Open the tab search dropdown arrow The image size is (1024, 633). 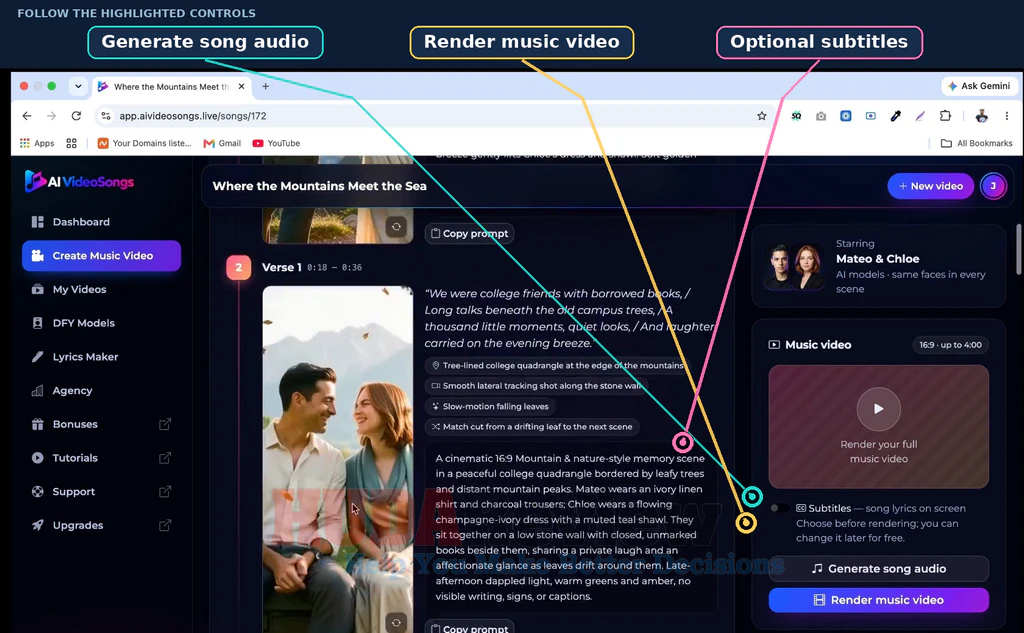tap(78, 86)
